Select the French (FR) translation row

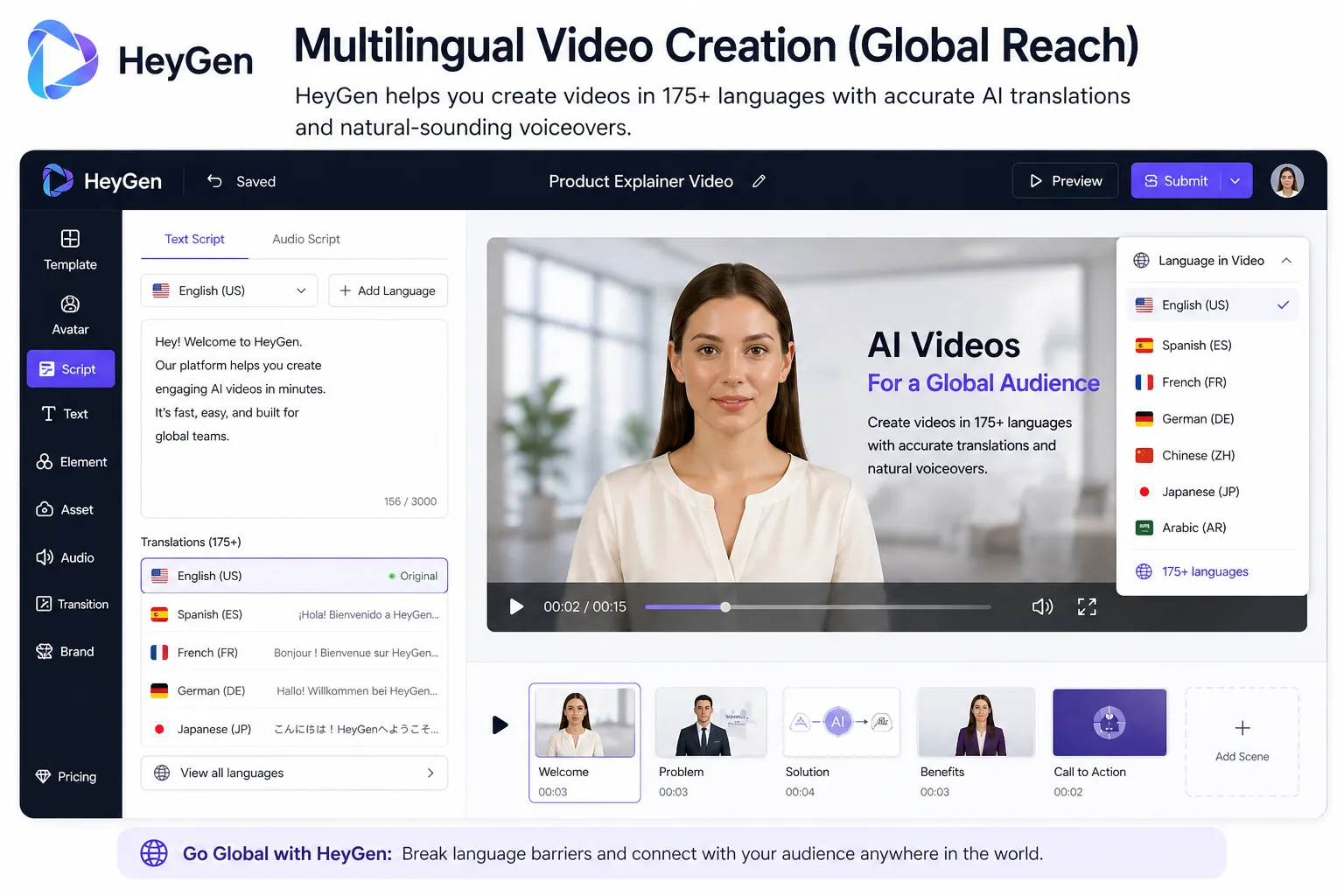coord(294,653)
